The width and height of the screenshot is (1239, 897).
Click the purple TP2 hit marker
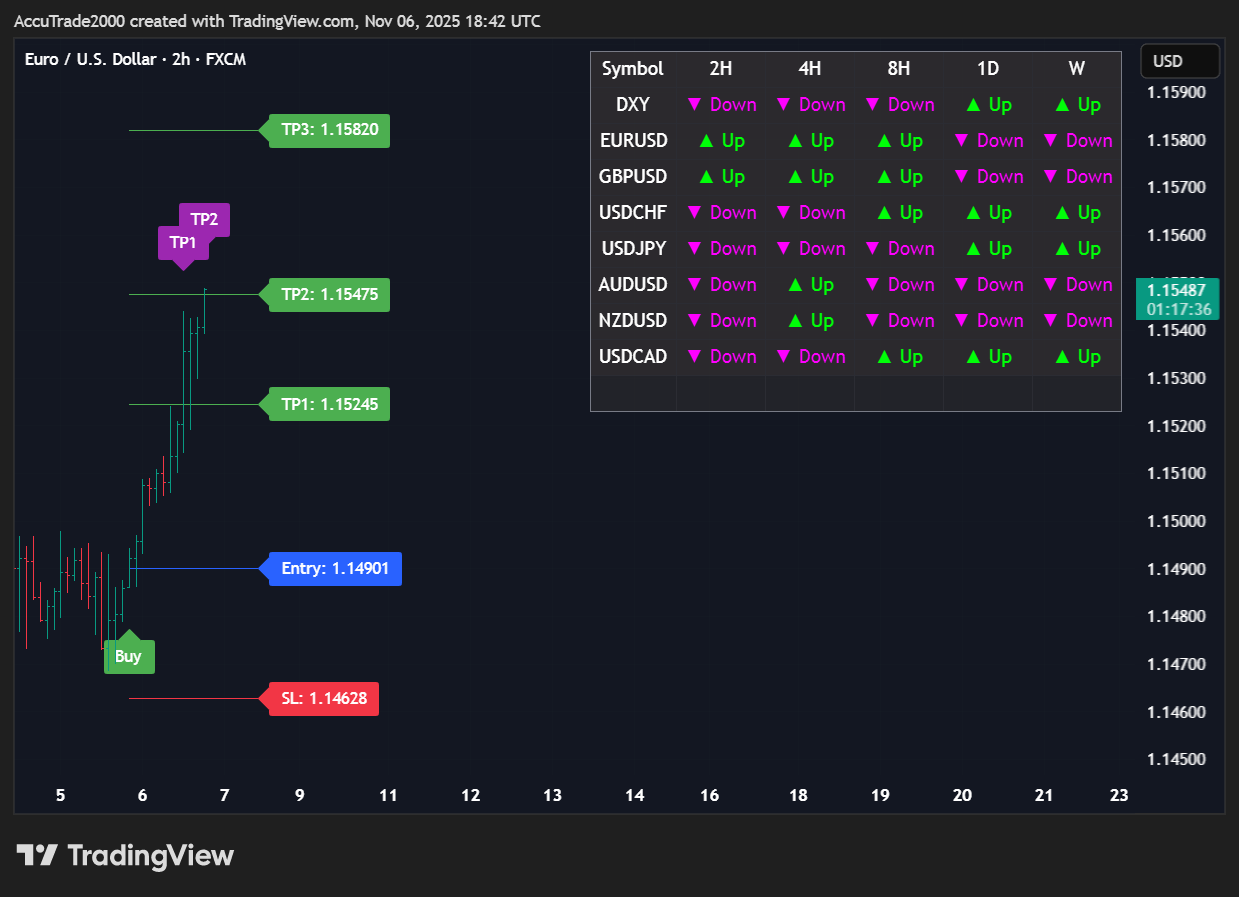point(205,219)
